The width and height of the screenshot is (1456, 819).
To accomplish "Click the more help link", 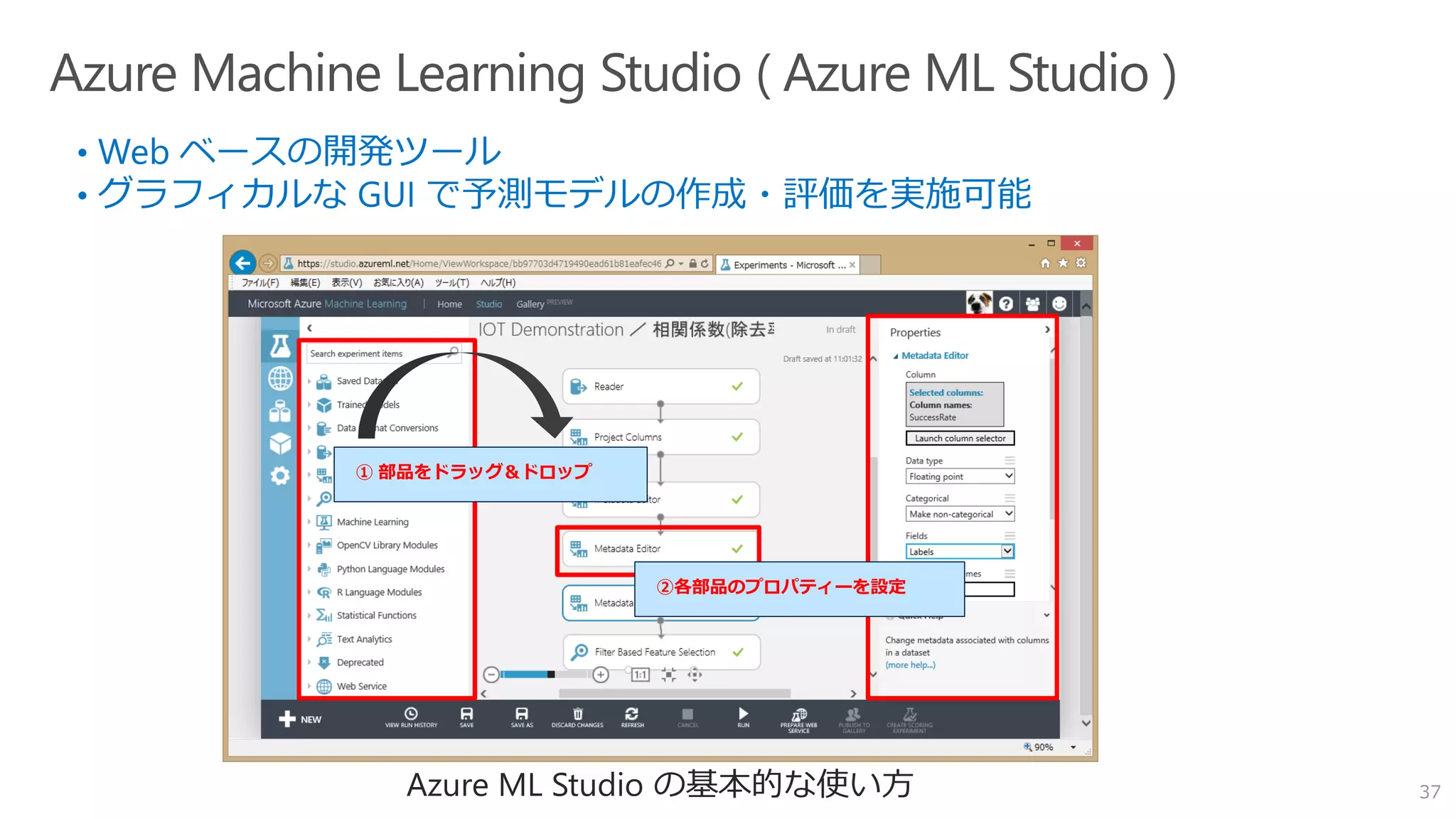I will (910, 665).
